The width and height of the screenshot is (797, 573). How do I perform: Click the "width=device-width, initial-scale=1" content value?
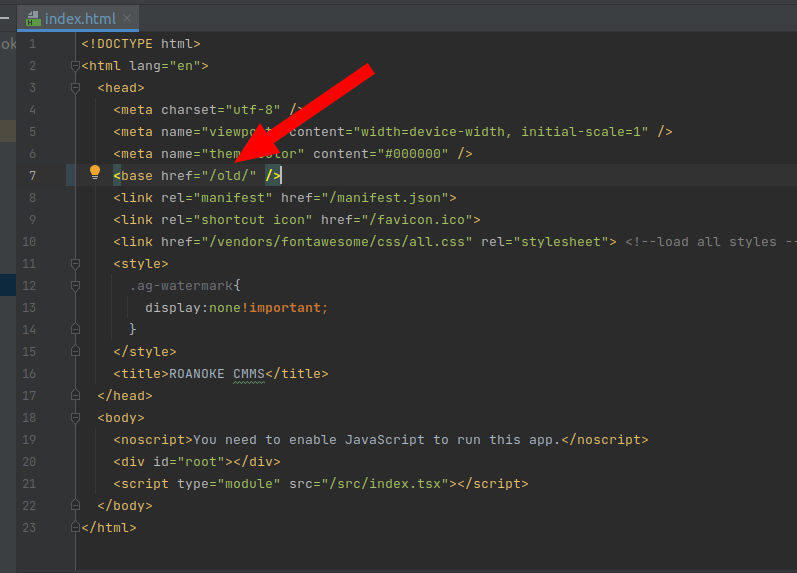tap(501, 132)
